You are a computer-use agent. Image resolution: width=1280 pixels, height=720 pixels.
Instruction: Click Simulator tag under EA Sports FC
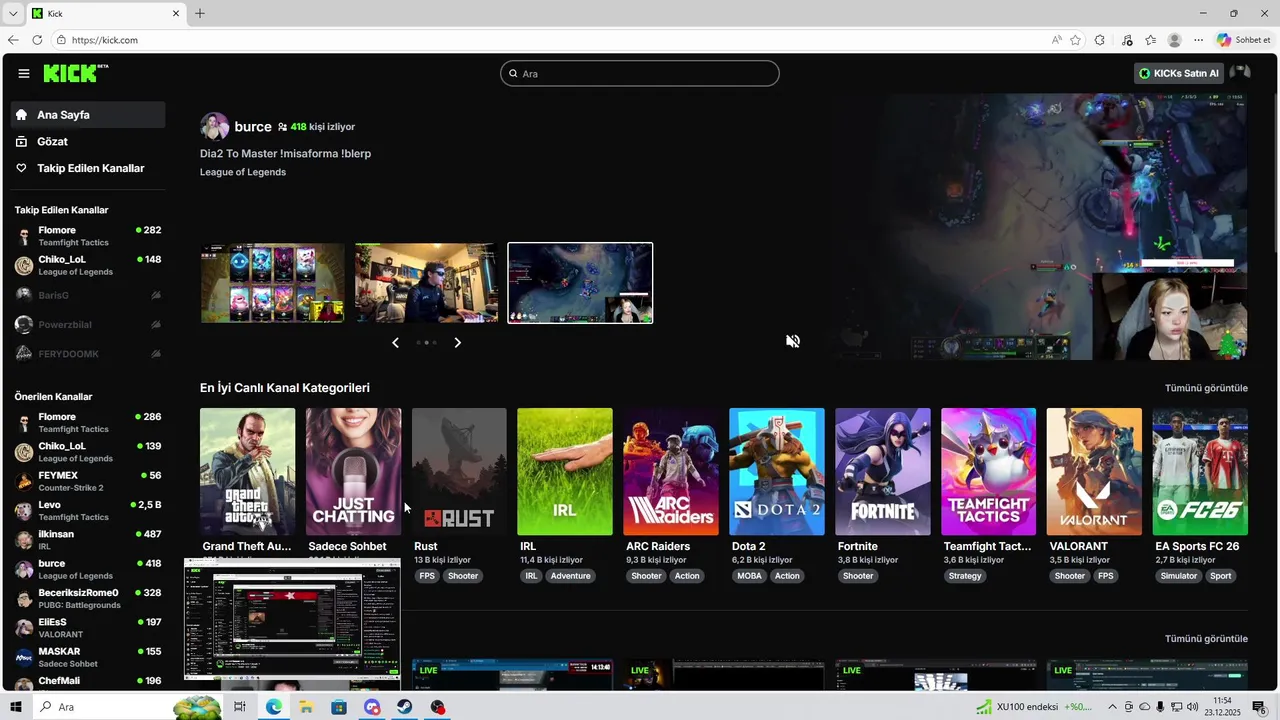[x=1179, y=576]
